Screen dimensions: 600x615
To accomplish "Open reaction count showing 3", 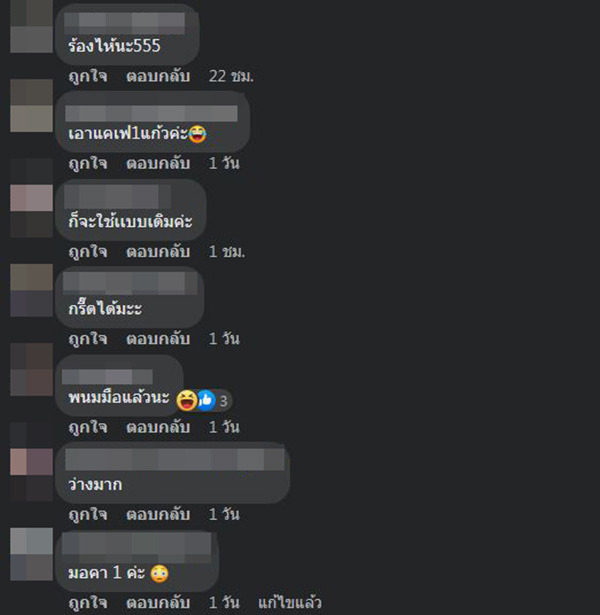I will [x=223, y=401].
